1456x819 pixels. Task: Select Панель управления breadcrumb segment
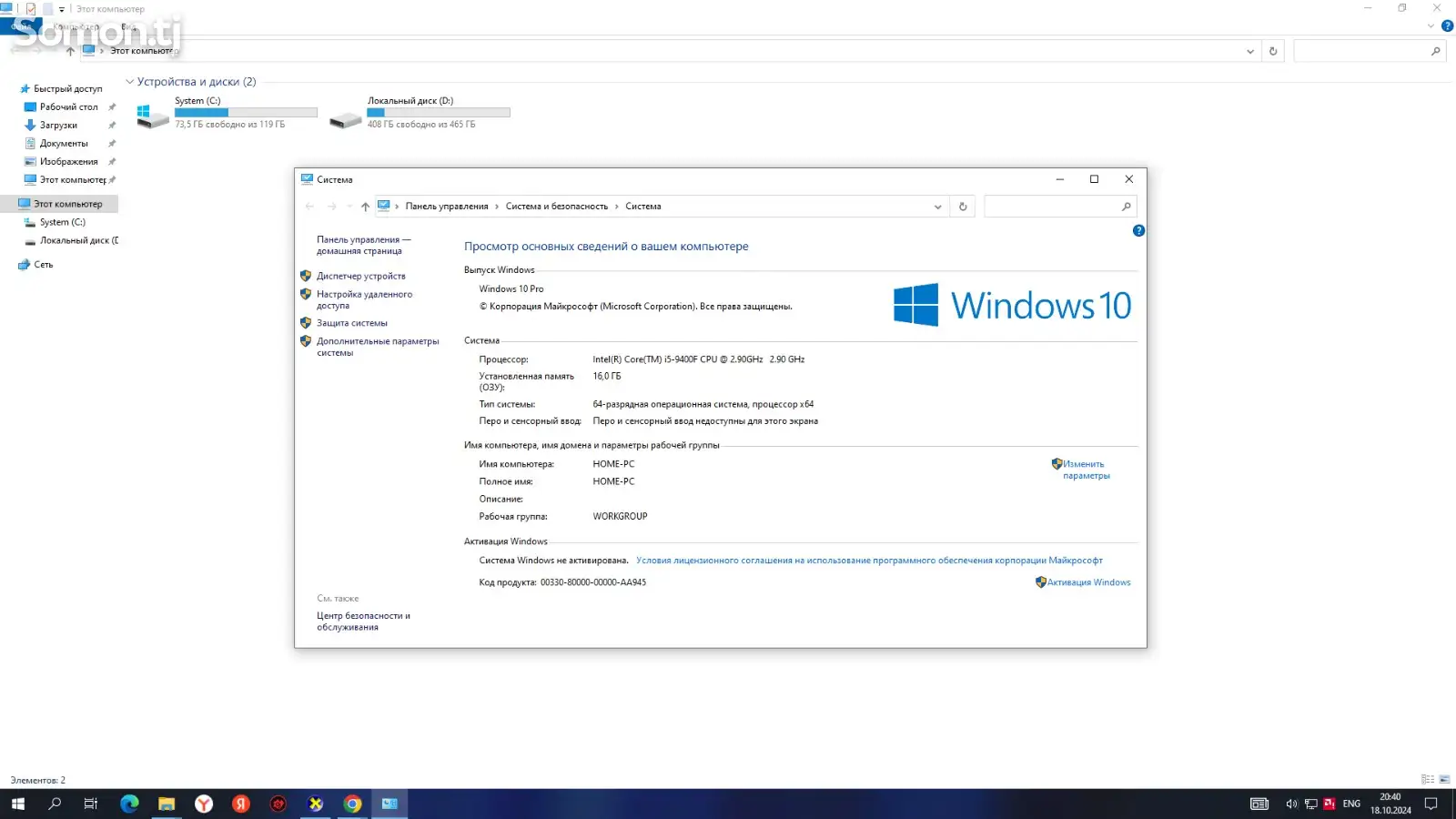[447, 207]
